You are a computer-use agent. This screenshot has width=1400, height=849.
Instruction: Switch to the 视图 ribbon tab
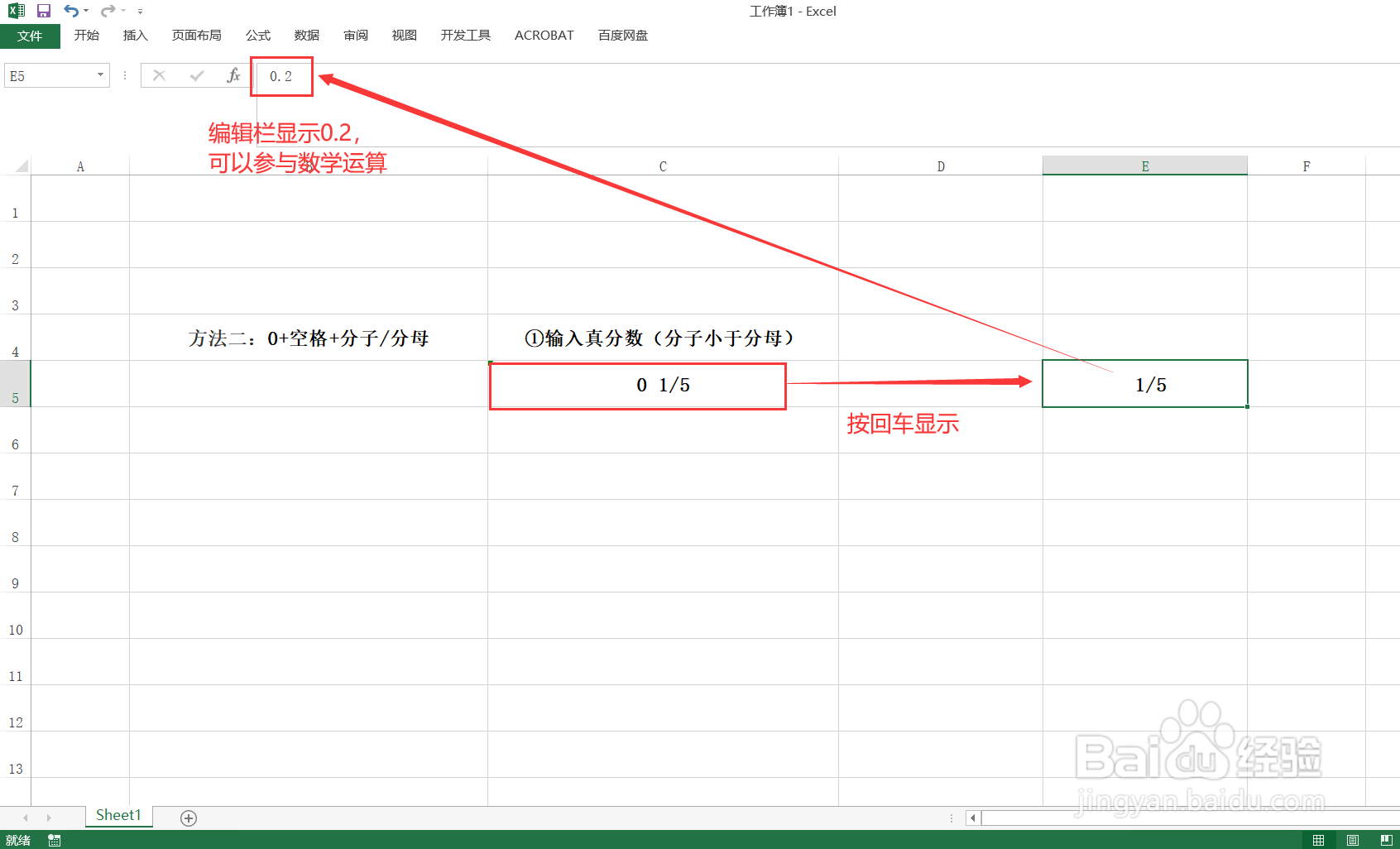[405, 36]
